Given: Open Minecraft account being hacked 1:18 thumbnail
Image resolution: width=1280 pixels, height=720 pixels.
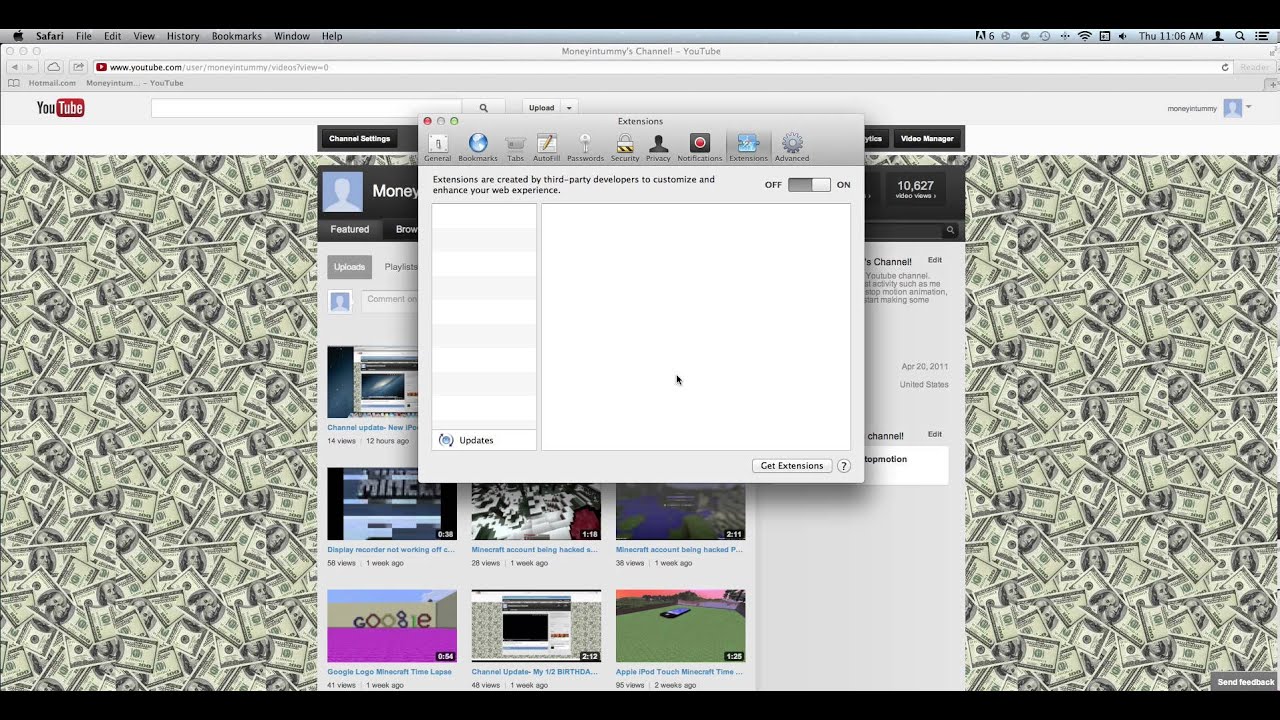Looking at the screenshot, I should (536, 512).
